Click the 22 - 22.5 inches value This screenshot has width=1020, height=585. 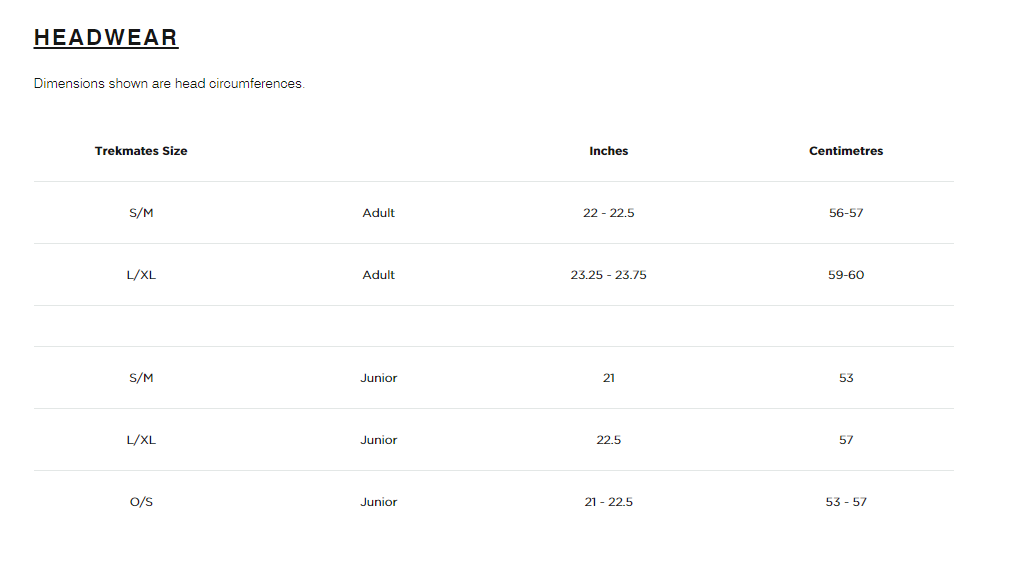click(608, 213)
